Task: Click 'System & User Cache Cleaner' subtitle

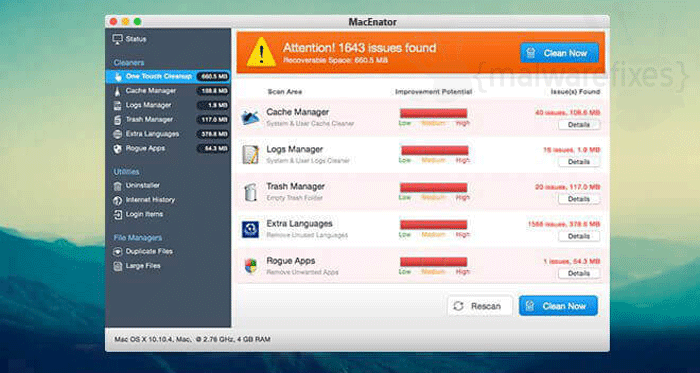Action: [310, 124]
